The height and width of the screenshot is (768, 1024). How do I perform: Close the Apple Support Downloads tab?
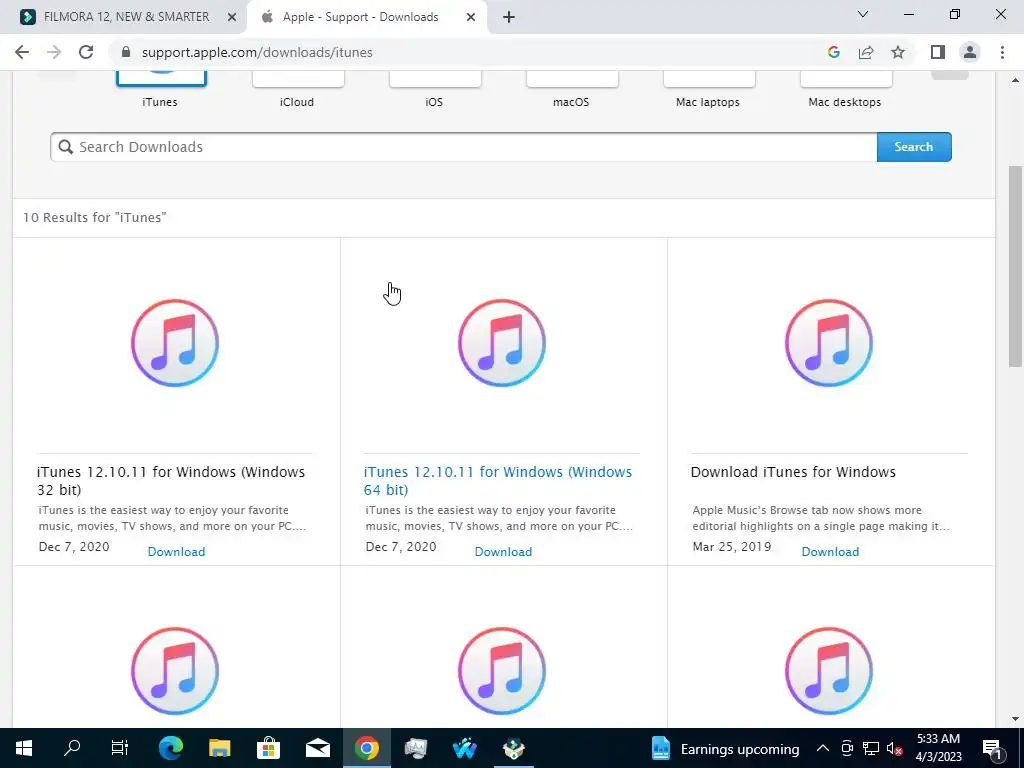click(x=471, y=17)
